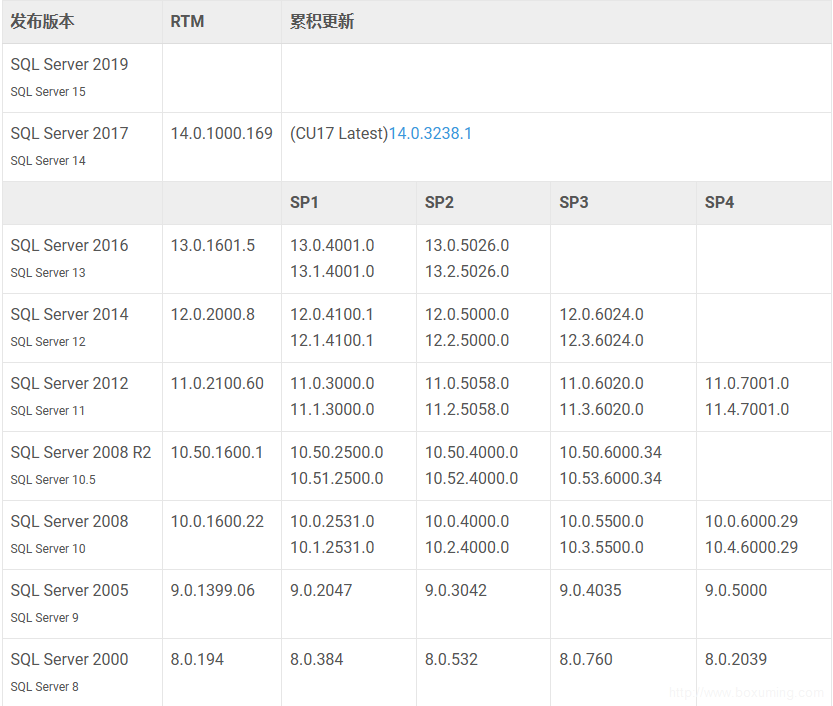Click SP1 version 11.0.3000.0
Viewport: 833px width, 706px height.
(332, 384)
